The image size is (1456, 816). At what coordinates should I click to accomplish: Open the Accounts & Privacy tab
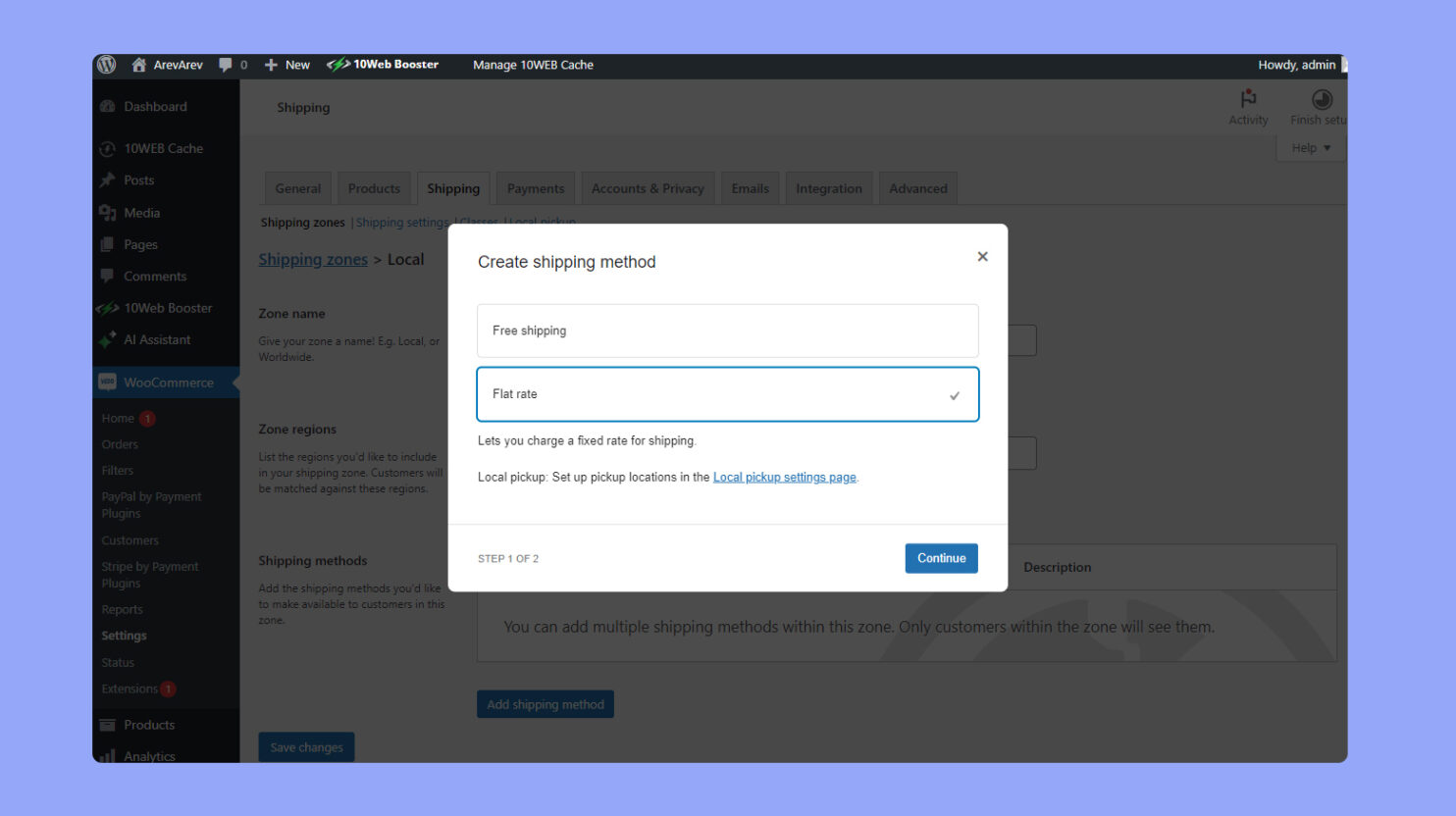coord(648,187)
